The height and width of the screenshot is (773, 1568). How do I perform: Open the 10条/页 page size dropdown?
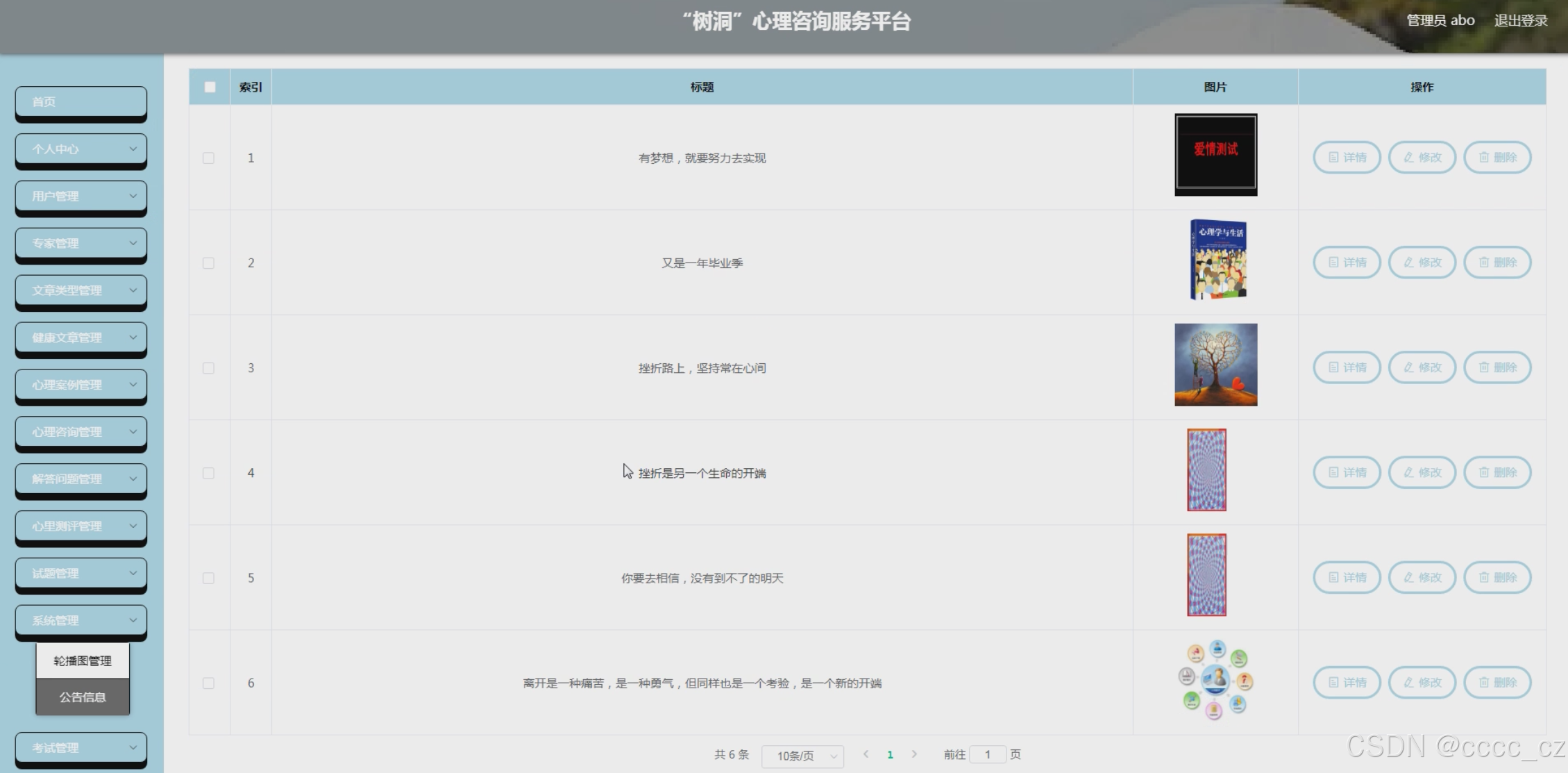pos(802,756)
